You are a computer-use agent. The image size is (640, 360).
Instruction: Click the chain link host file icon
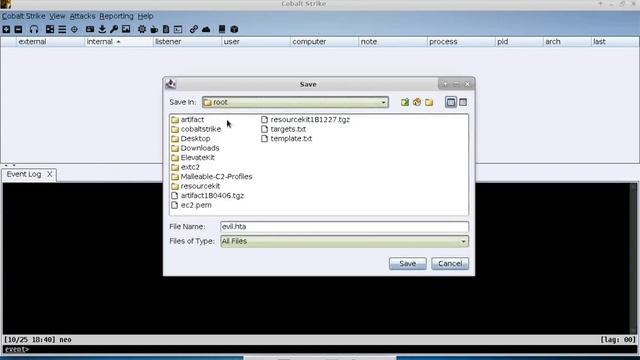194,29
